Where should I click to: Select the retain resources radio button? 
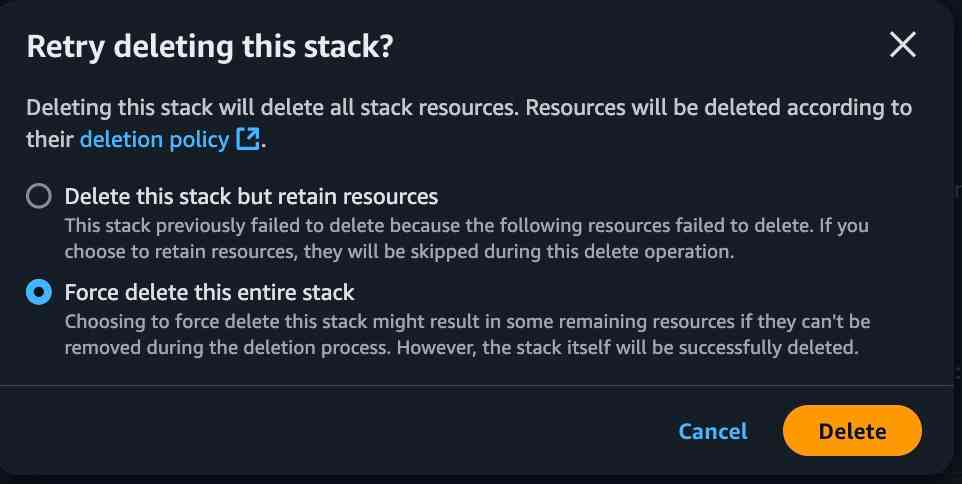click(39, 196)
